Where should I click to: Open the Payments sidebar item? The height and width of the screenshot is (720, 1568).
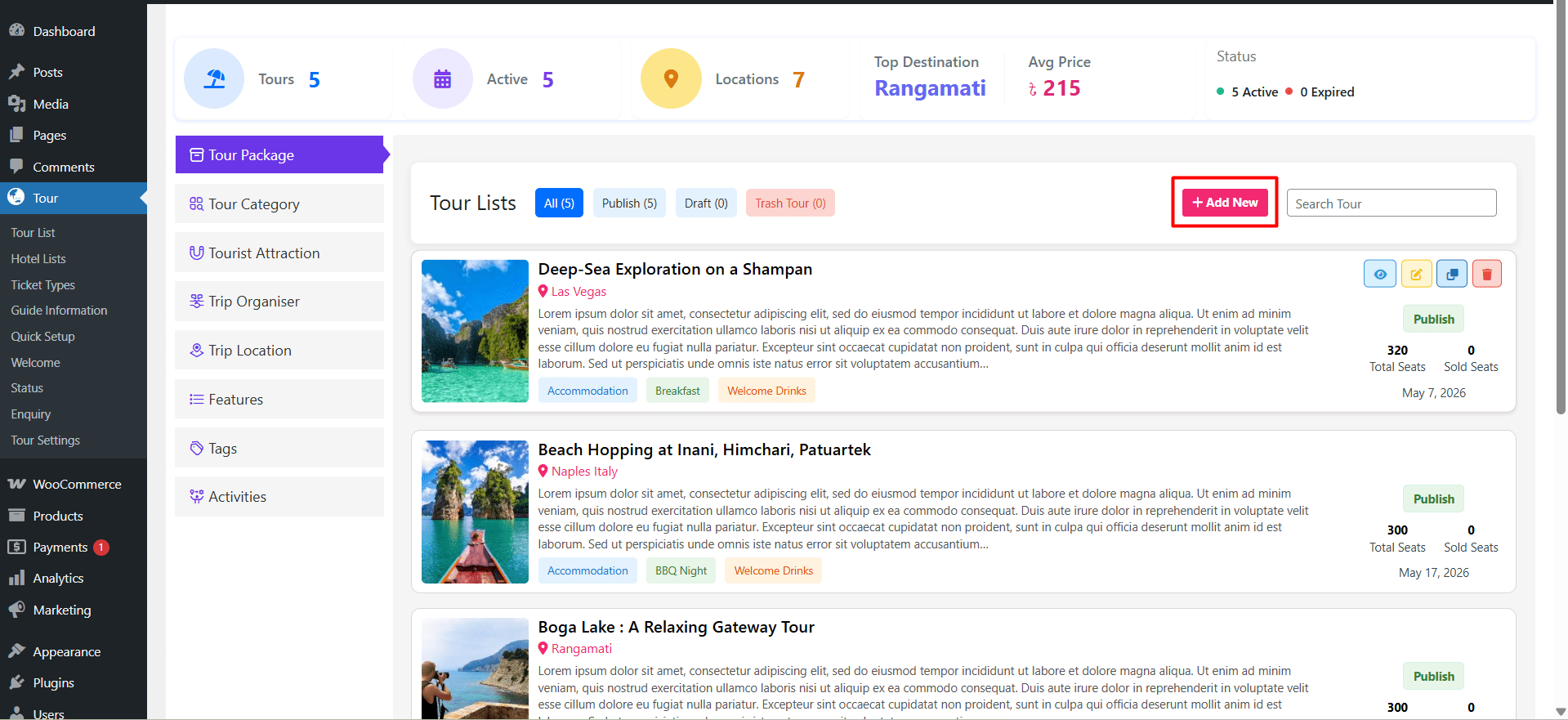[x=60, y=547]
